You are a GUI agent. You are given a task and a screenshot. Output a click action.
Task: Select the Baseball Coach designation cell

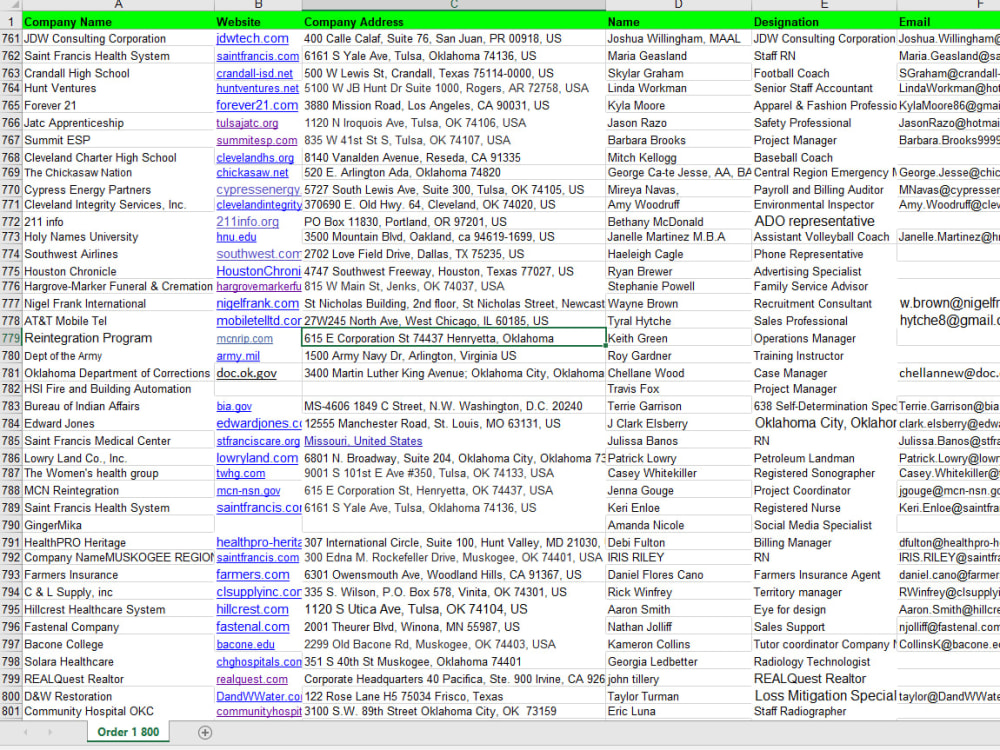(x=824, y=158)
